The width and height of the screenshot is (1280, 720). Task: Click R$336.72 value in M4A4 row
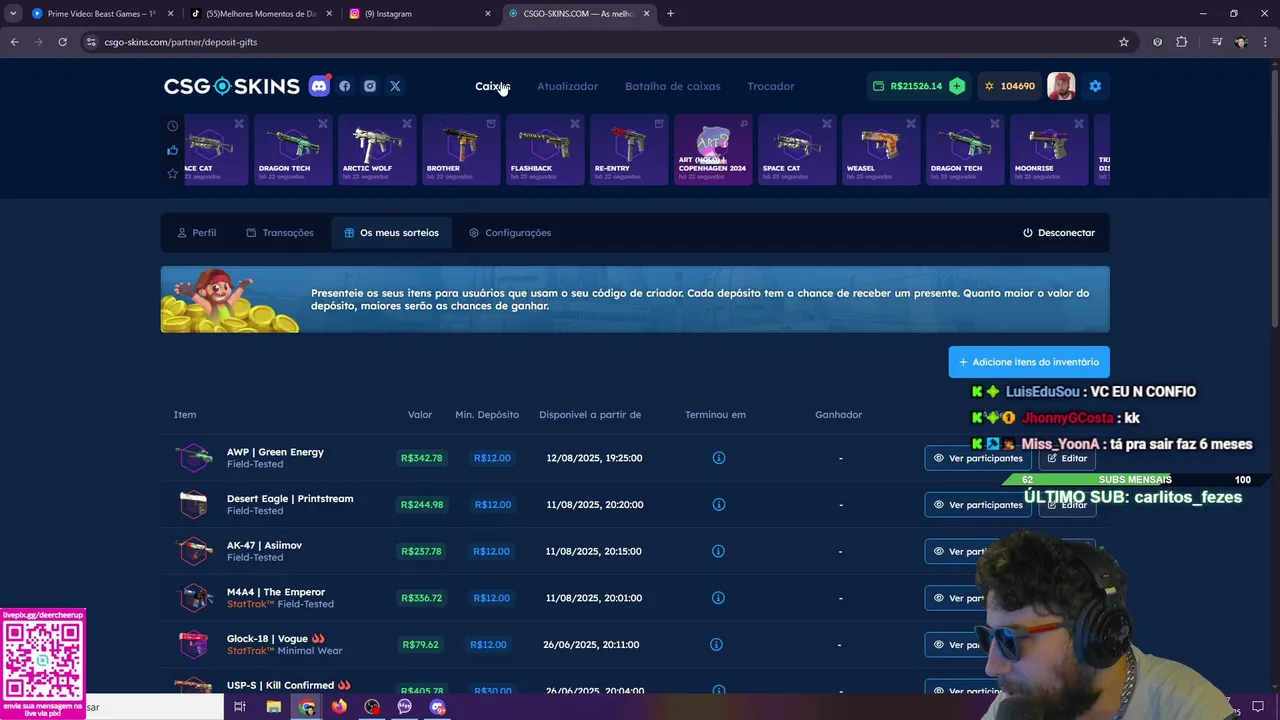[421, 598]
